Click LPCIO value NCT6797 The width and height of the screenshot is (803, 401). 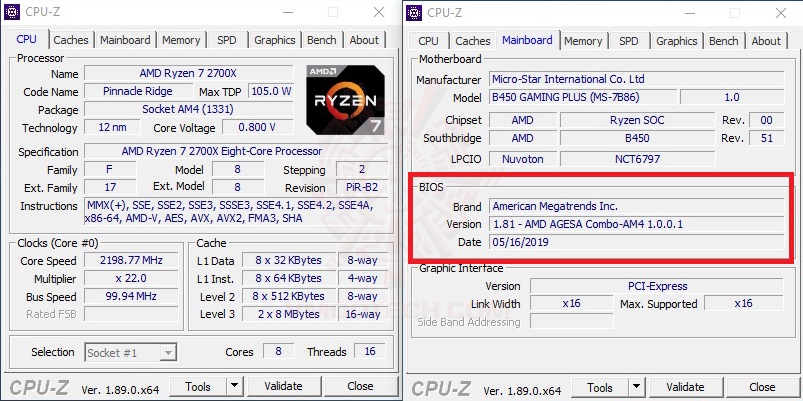[x=637, y=159]
